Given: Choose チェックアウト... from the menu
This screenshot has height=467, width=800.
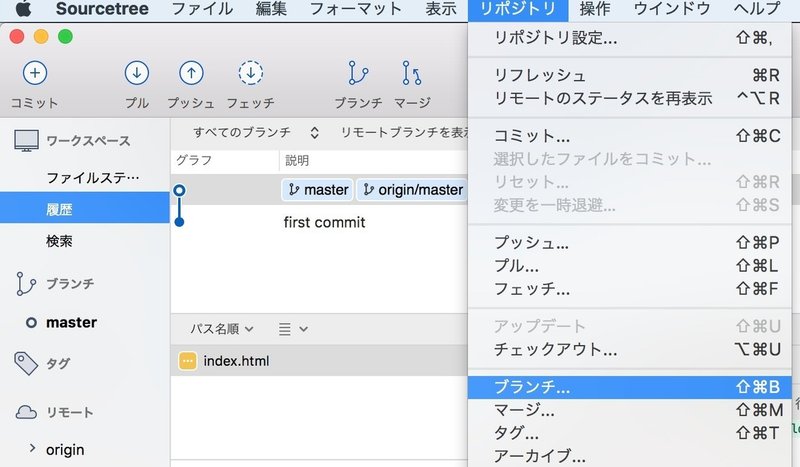Looking at the screenshot, I should (630, 349).
